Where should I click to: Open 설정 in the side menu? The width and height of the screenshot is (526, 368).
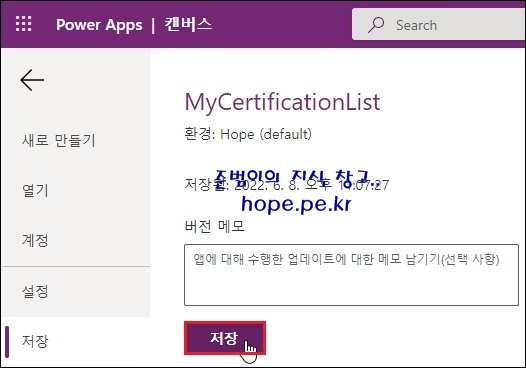click(x=35, y=291)
